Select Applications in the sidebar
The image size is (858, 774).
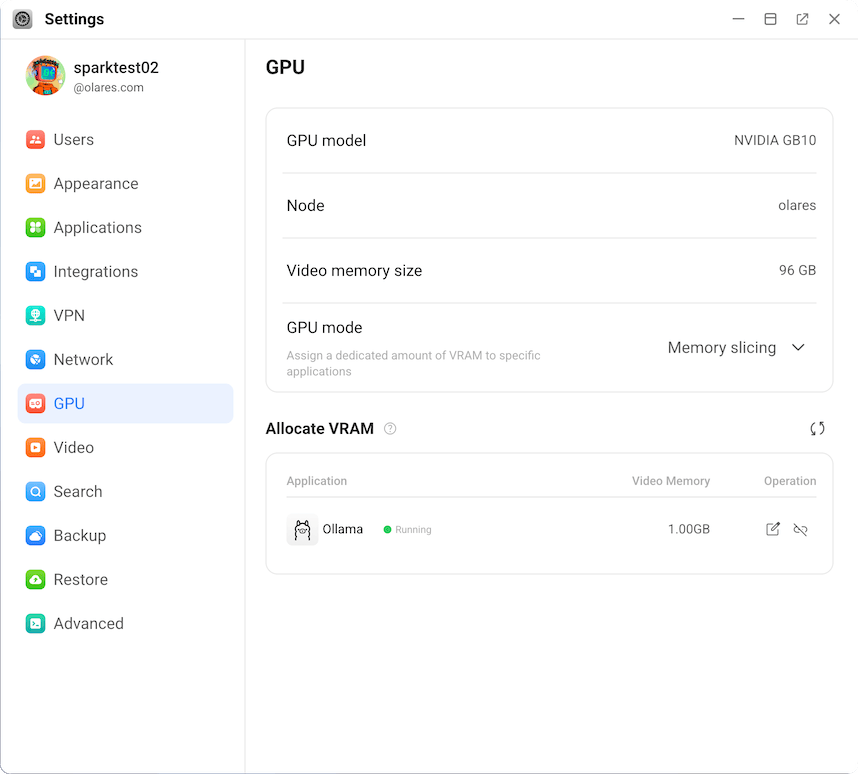point(97,228)
